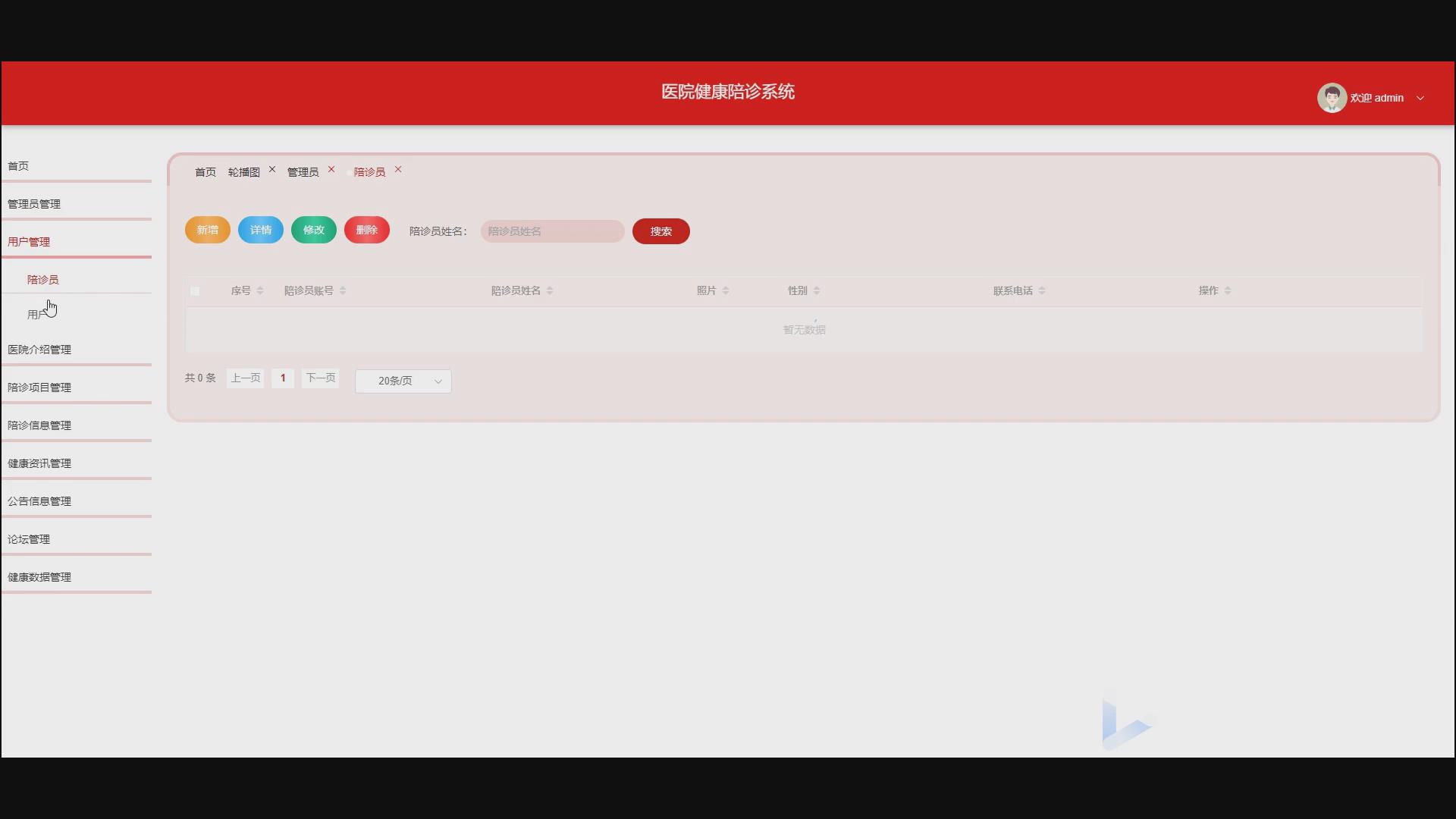Open 健康资讯管理 in sidebar
Viewport: 1456px width, 819px height.
coord(39,463)
